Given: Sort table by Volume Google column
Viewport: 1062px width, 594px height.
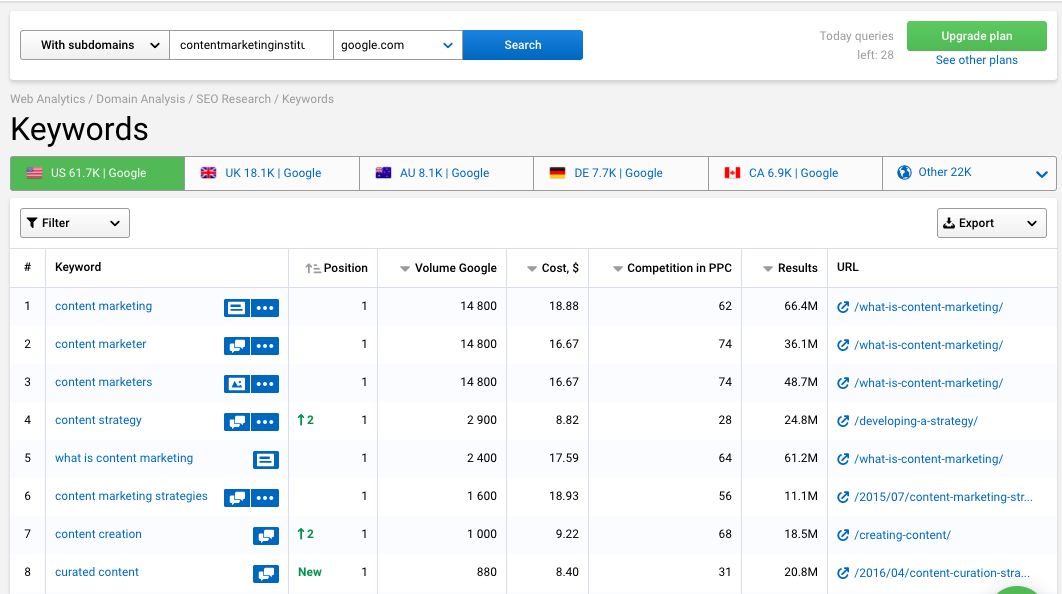Looking at the screenshot, I should tap(448, 268).
